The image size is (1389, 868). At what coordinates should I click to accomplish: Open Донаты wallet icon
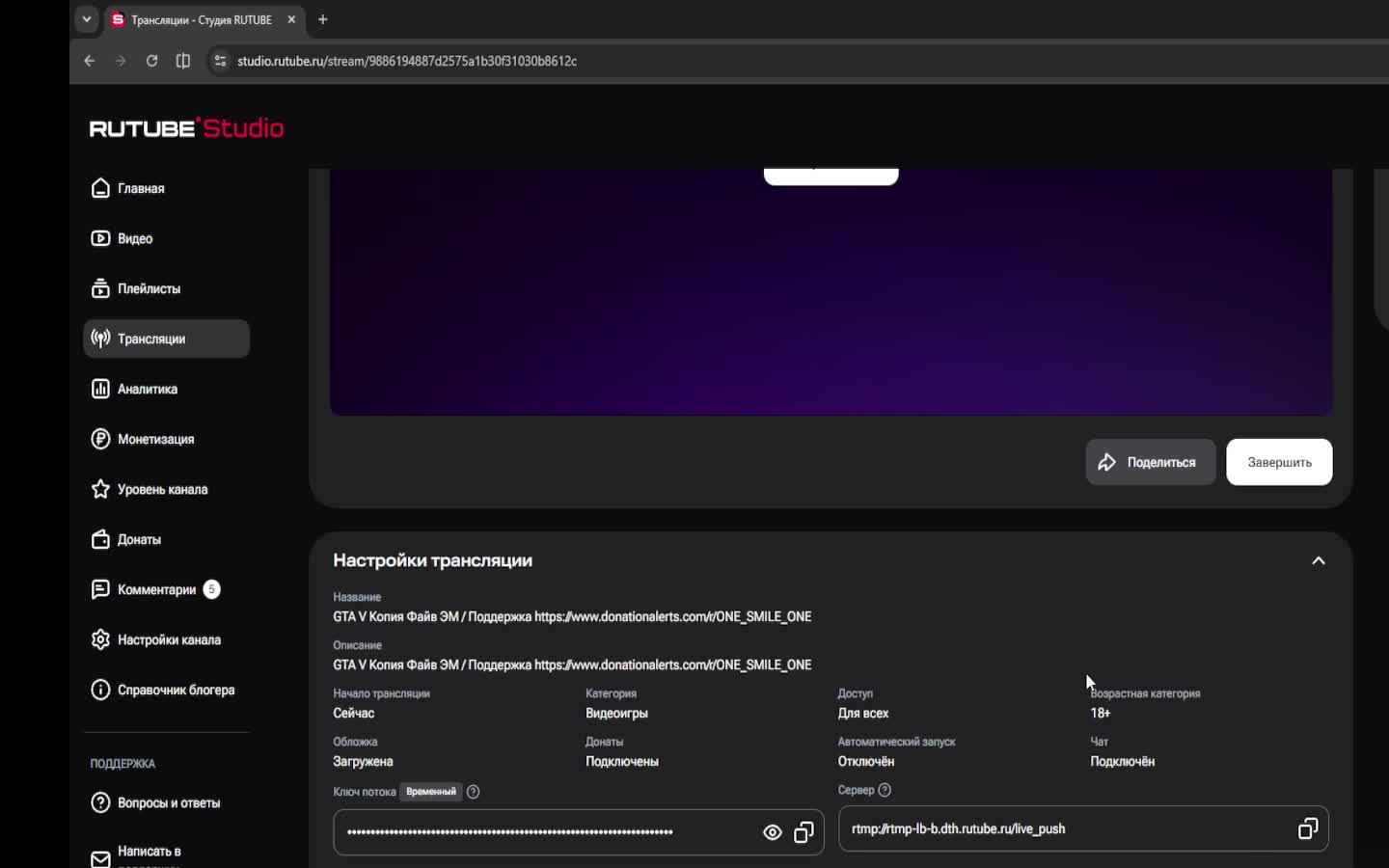100,539
